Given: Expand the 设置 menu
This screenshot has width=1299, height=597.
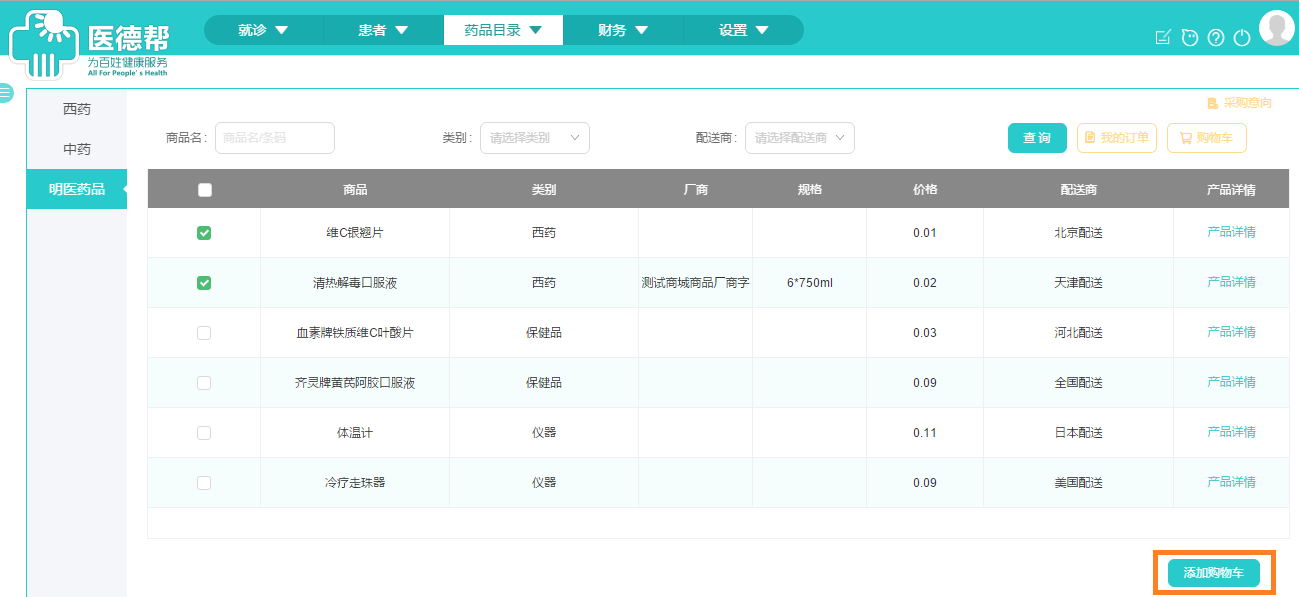Looking at the screenshot, I should click(x=743, y=30).
